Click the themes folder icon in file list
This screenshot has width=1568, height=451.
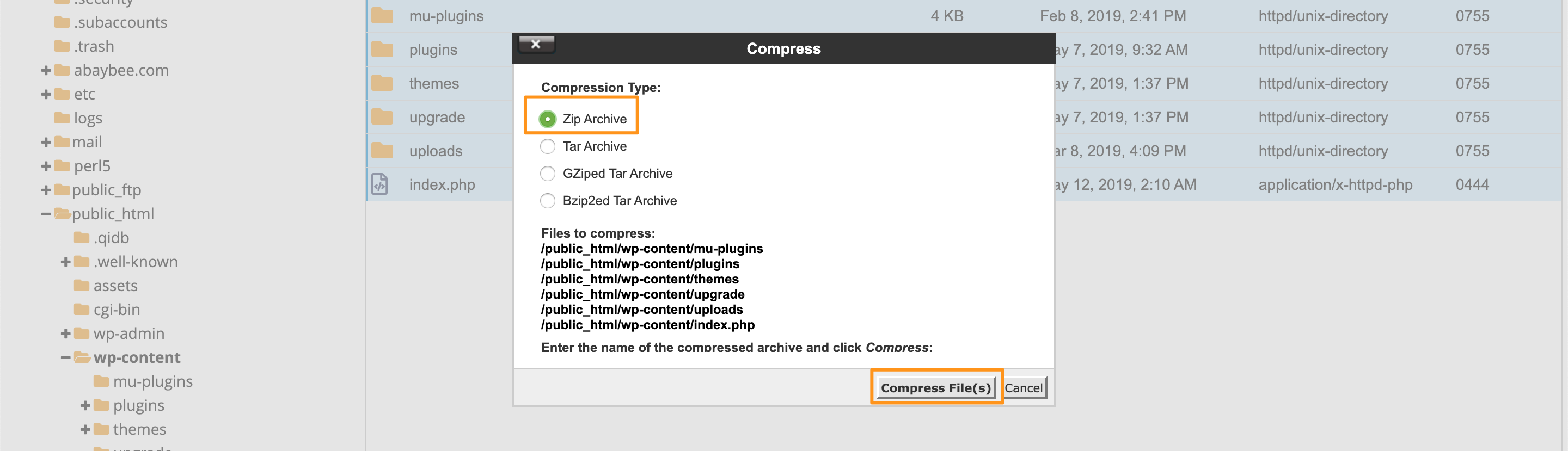(x=382, y=83)
